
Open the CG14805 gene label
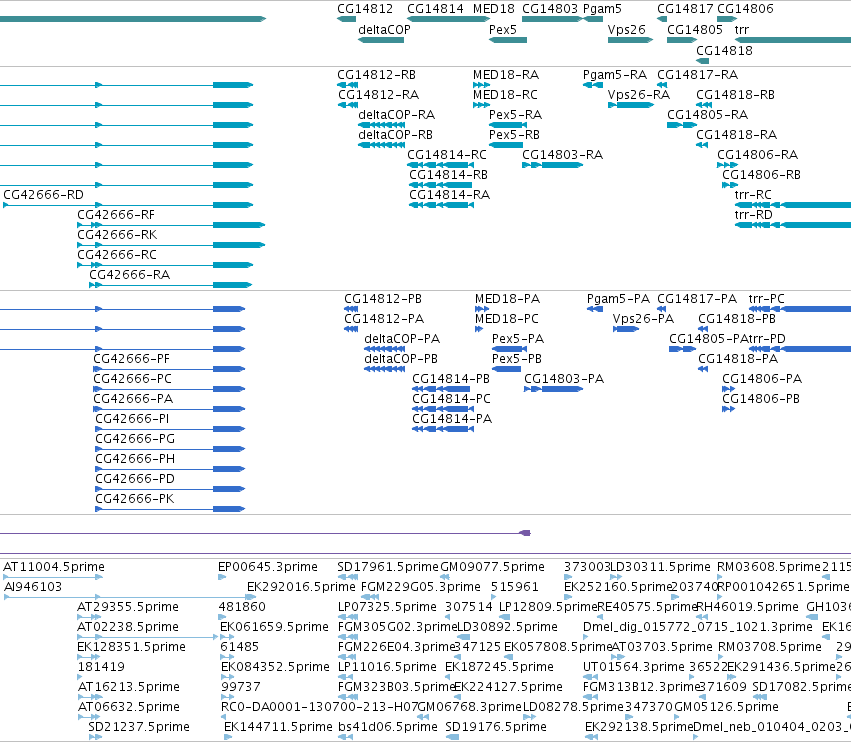pos(695,30)
